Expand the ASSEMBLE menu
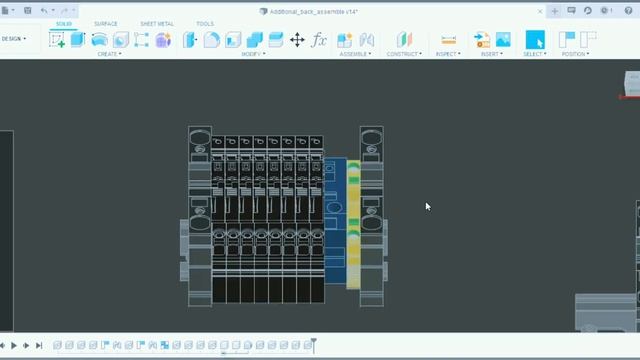This screenshot has height=360, width=640. (356, 54)
